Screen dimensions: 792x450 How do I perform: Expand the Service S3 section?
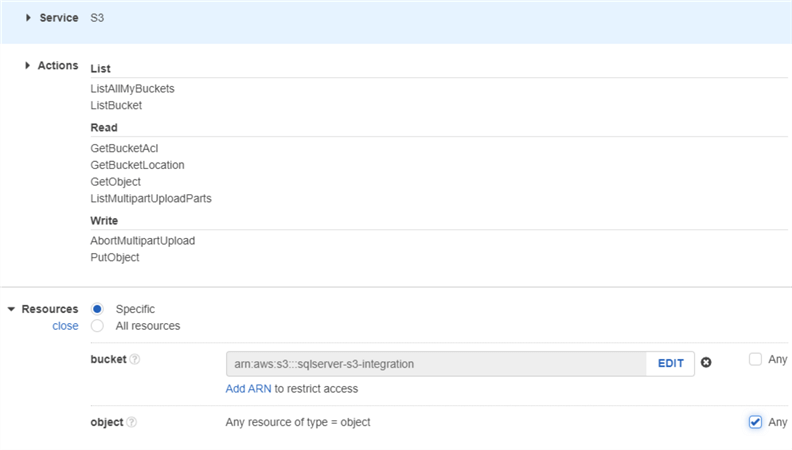[28, 18]
